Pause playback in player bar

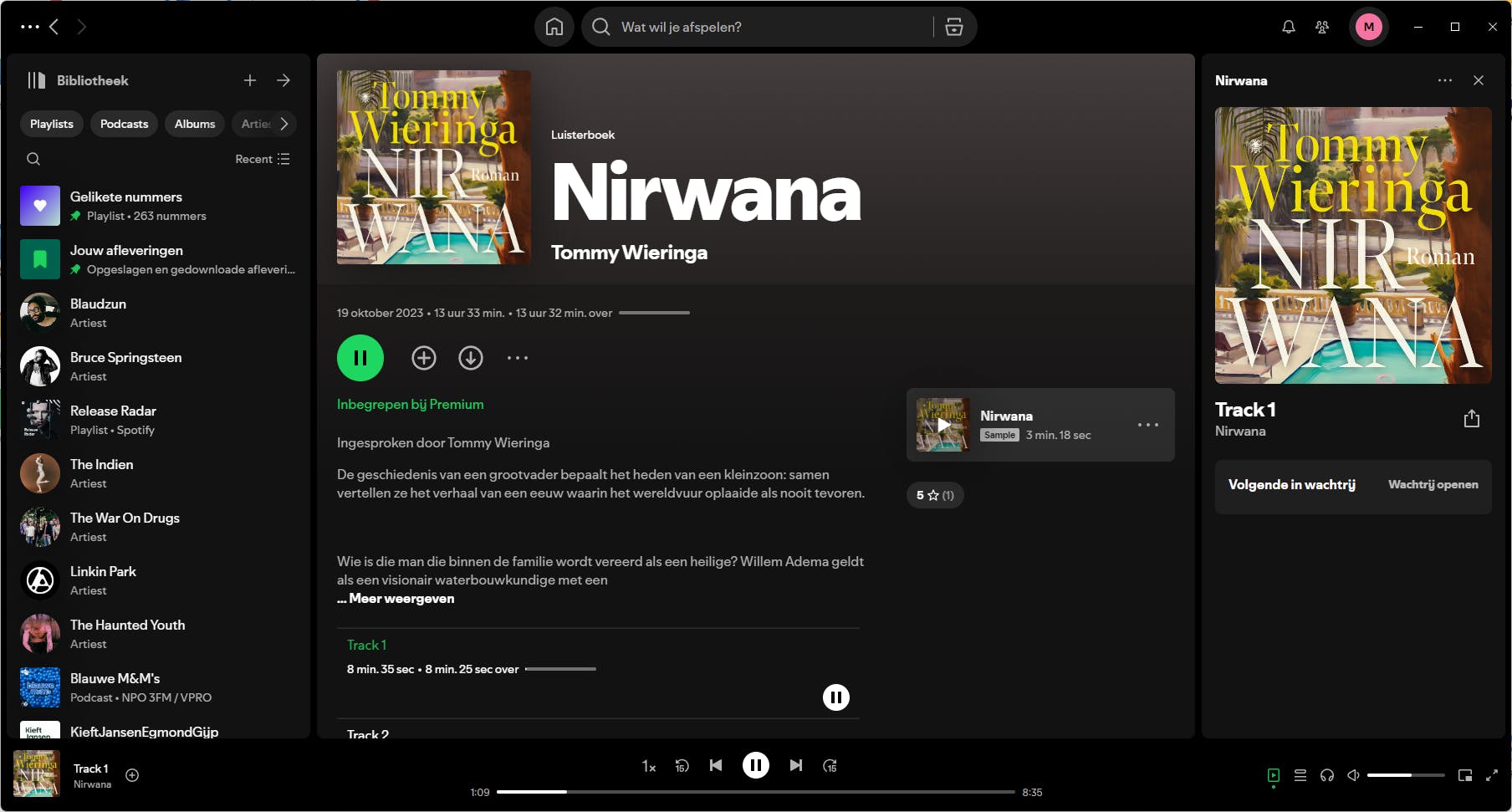click(x=756, y=765)
